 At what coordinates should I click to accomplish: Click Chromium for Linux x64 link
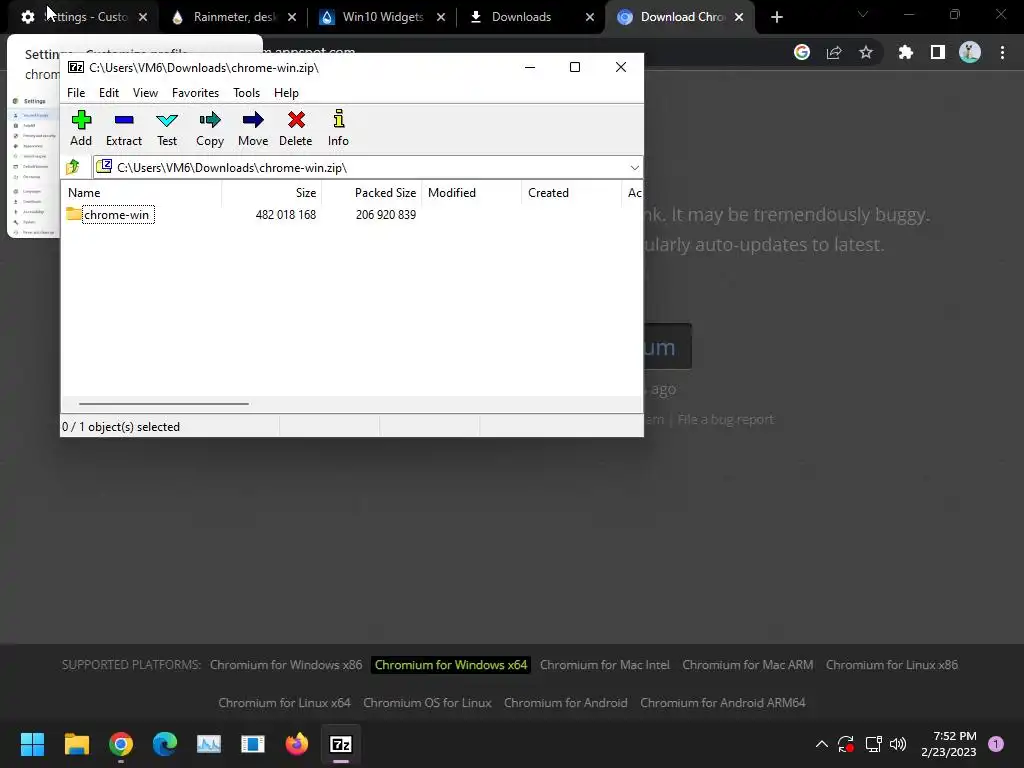pos(284,703)
